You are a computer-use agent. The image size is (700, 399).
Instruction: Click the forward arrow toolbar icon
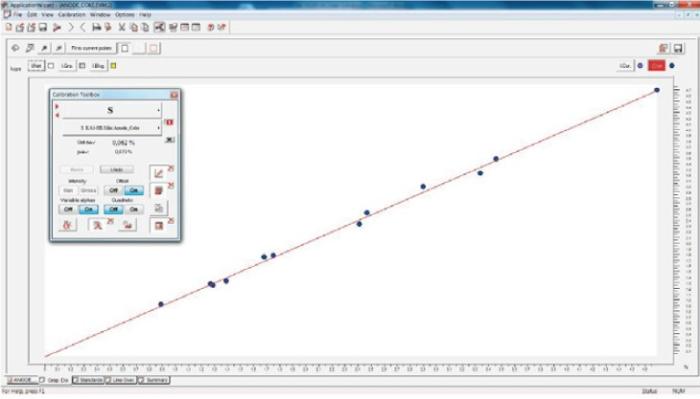pos(71,27)
